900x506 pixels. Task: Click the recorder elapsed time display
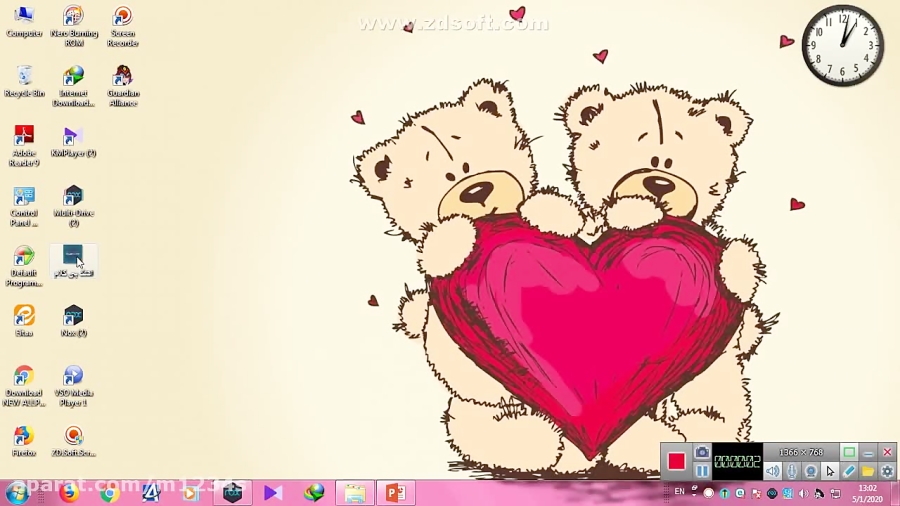coord(737,461)
